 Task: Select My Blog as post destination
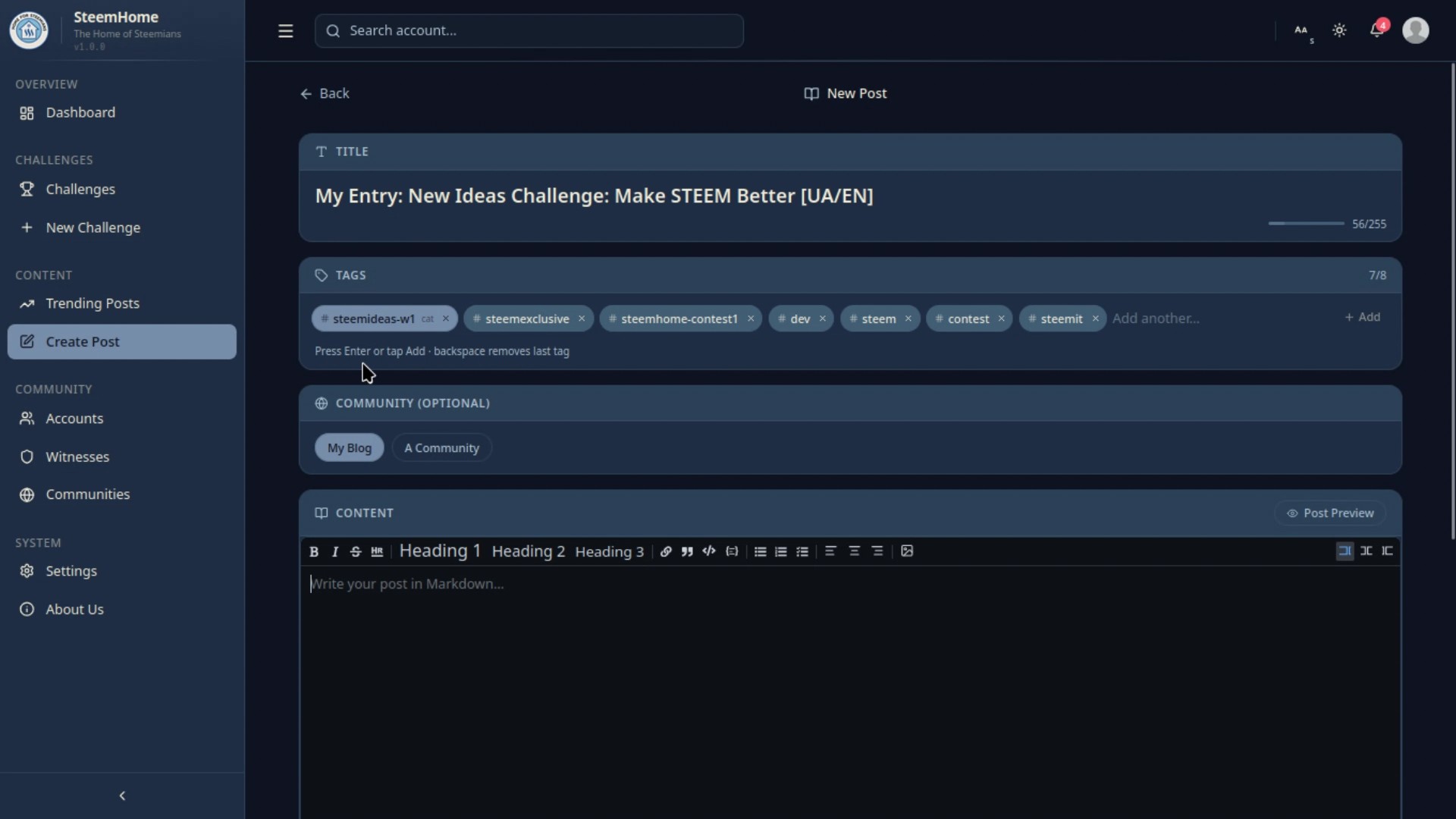tap(350, 448)
